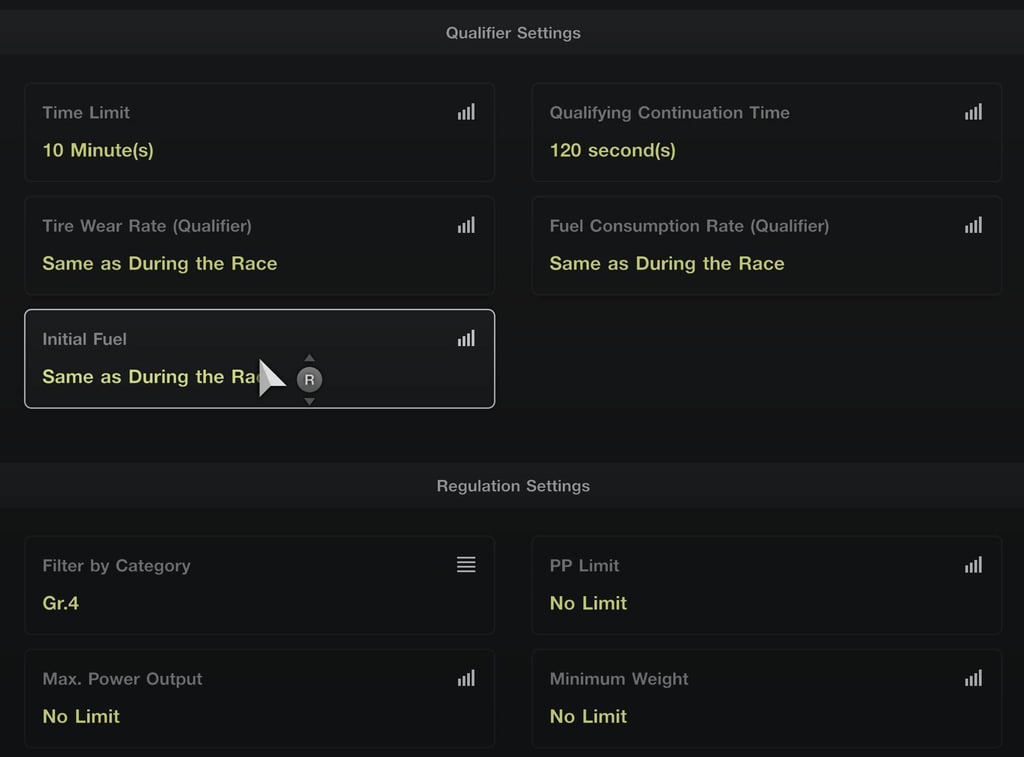Open the Time Limit 10 Minute(s) setting

pyautogui.click(x=259, y=132)
